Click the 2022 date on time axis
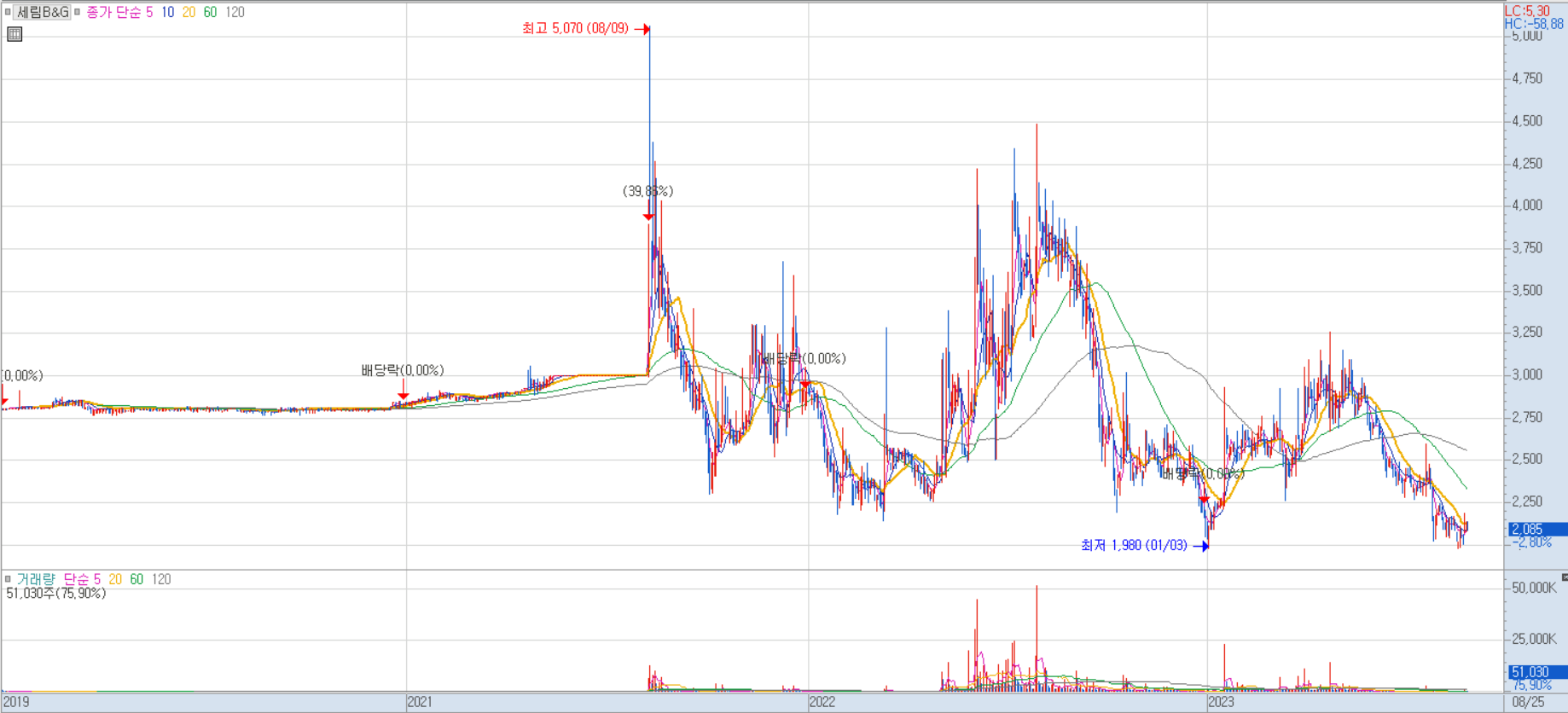This screenshot has height=713, width=1568. click(x=822, y=702)
